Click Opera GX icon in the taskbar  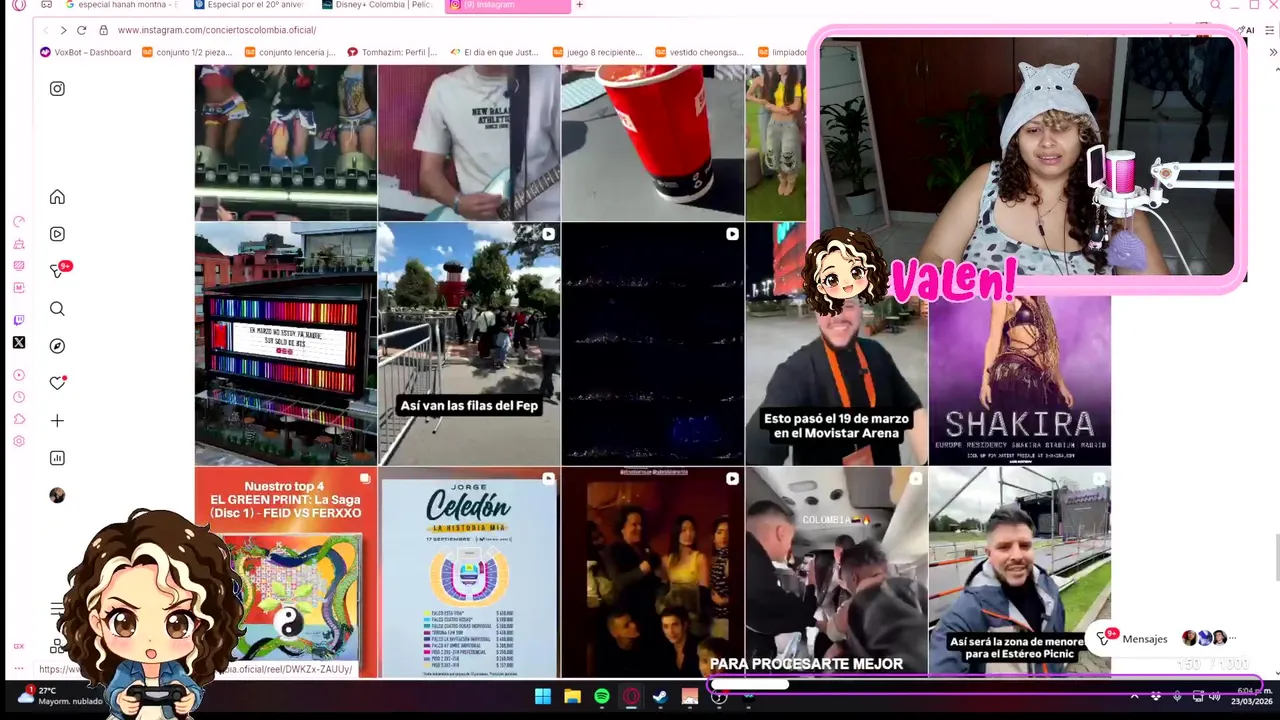631,696
